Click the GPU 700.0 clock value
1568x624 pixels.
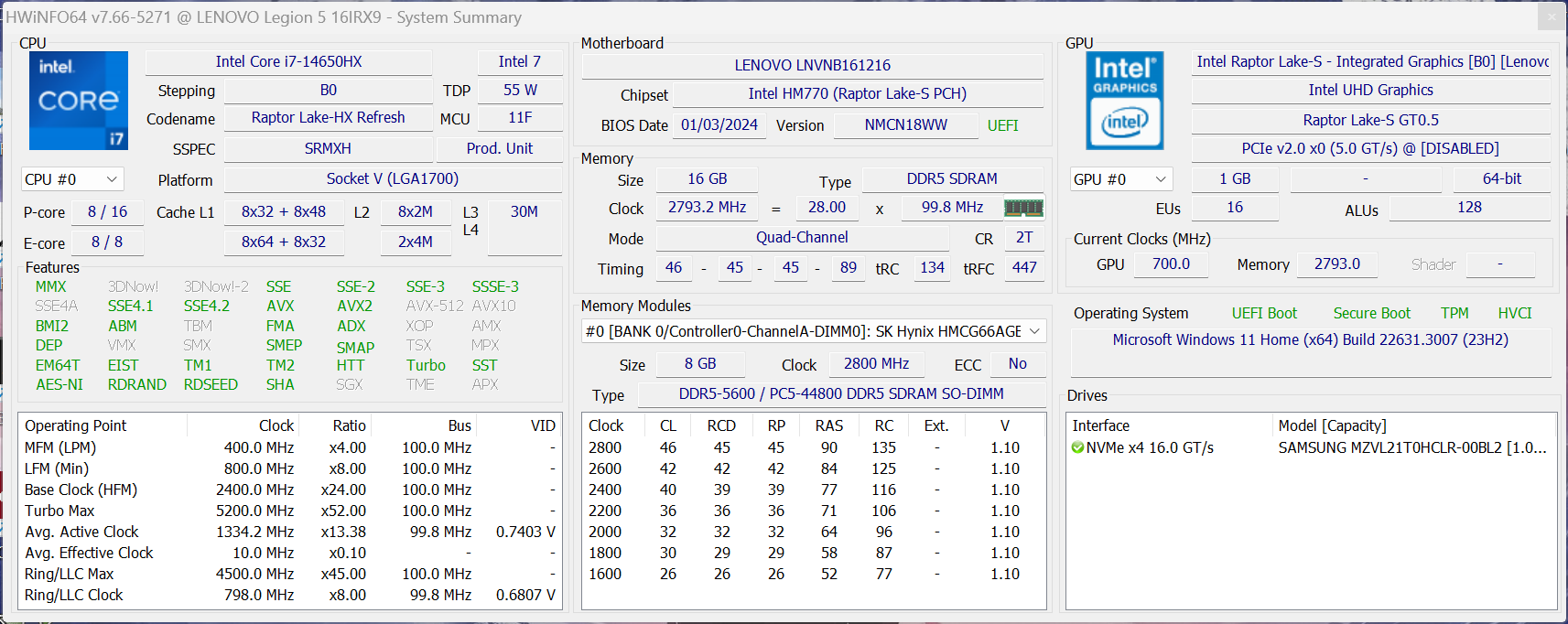click(1171, 264)
